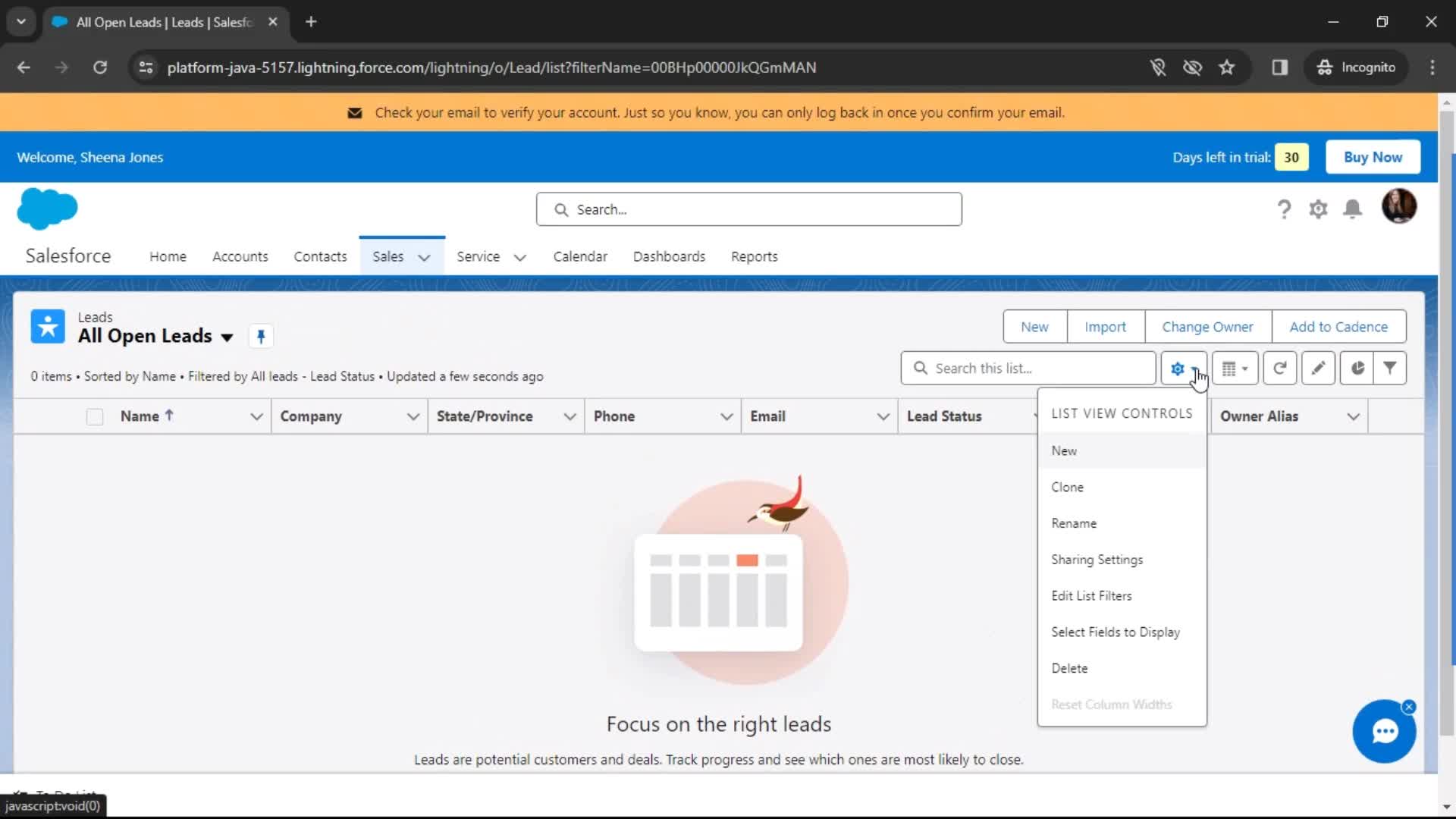The image size is (1456, 819).
Task: Open the tab search dropdown arrow
Action: (x=21, y=22)
